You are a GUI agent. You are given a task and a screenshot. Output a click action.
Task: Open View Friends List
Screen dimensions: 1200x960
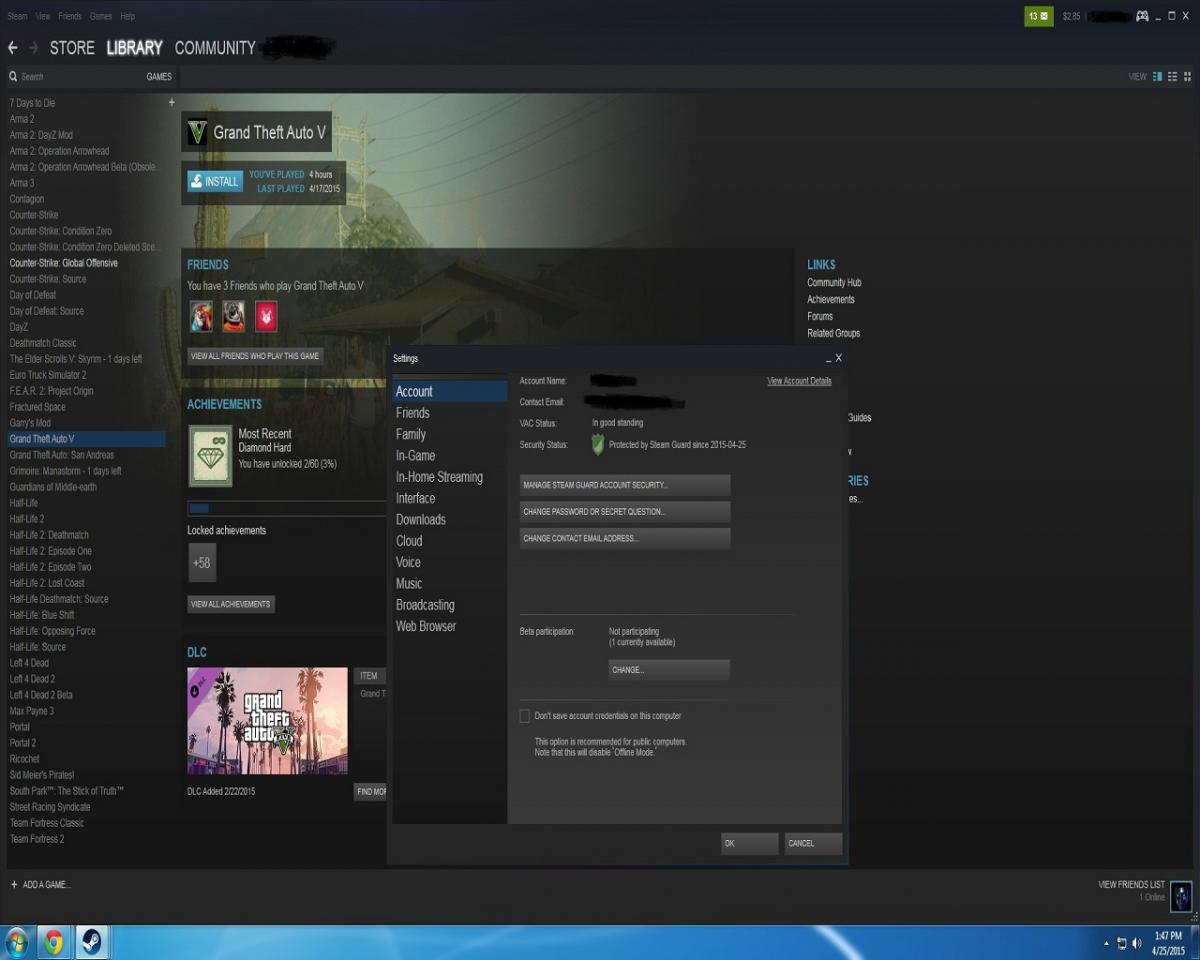coord(1131,885)
